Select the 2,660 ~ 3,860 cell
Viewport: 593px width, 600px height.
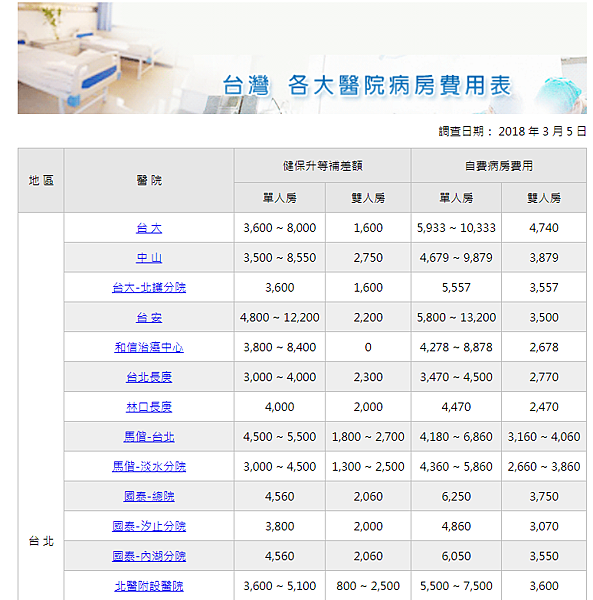coord(544,467)
